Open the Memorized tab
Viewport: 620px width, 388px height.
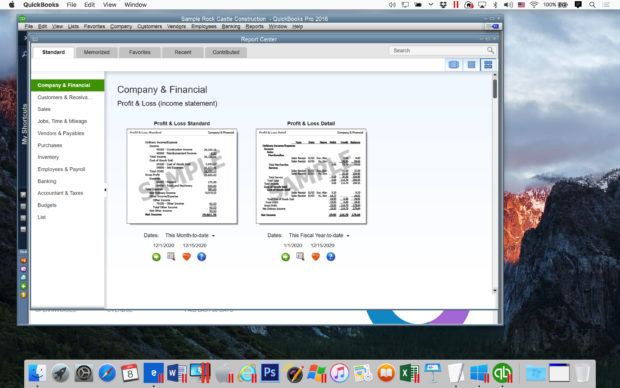click(x=96, y=52)
